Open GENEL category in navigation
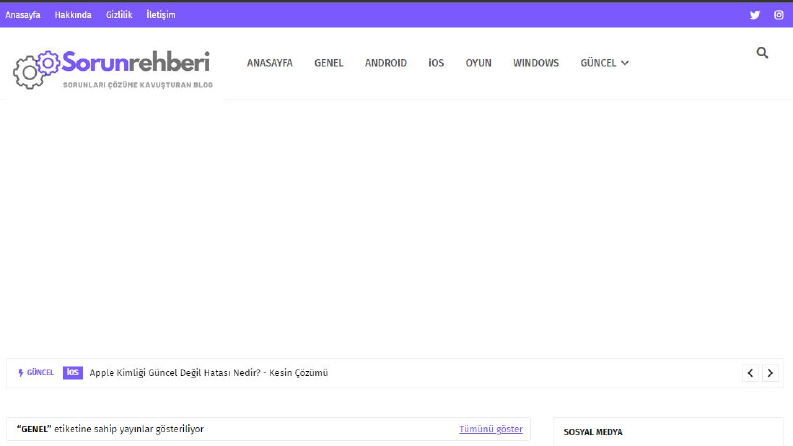 pos(329,63)
